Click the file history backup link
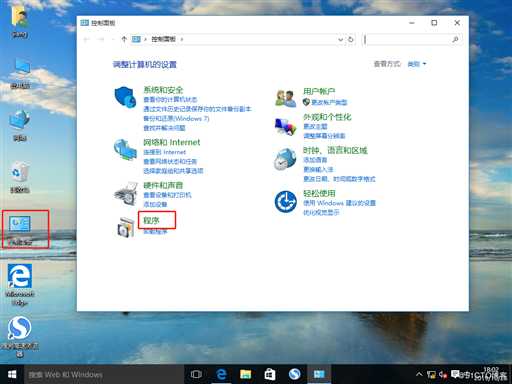The width and height of the screenshot is (512, 384). (197, 109)
